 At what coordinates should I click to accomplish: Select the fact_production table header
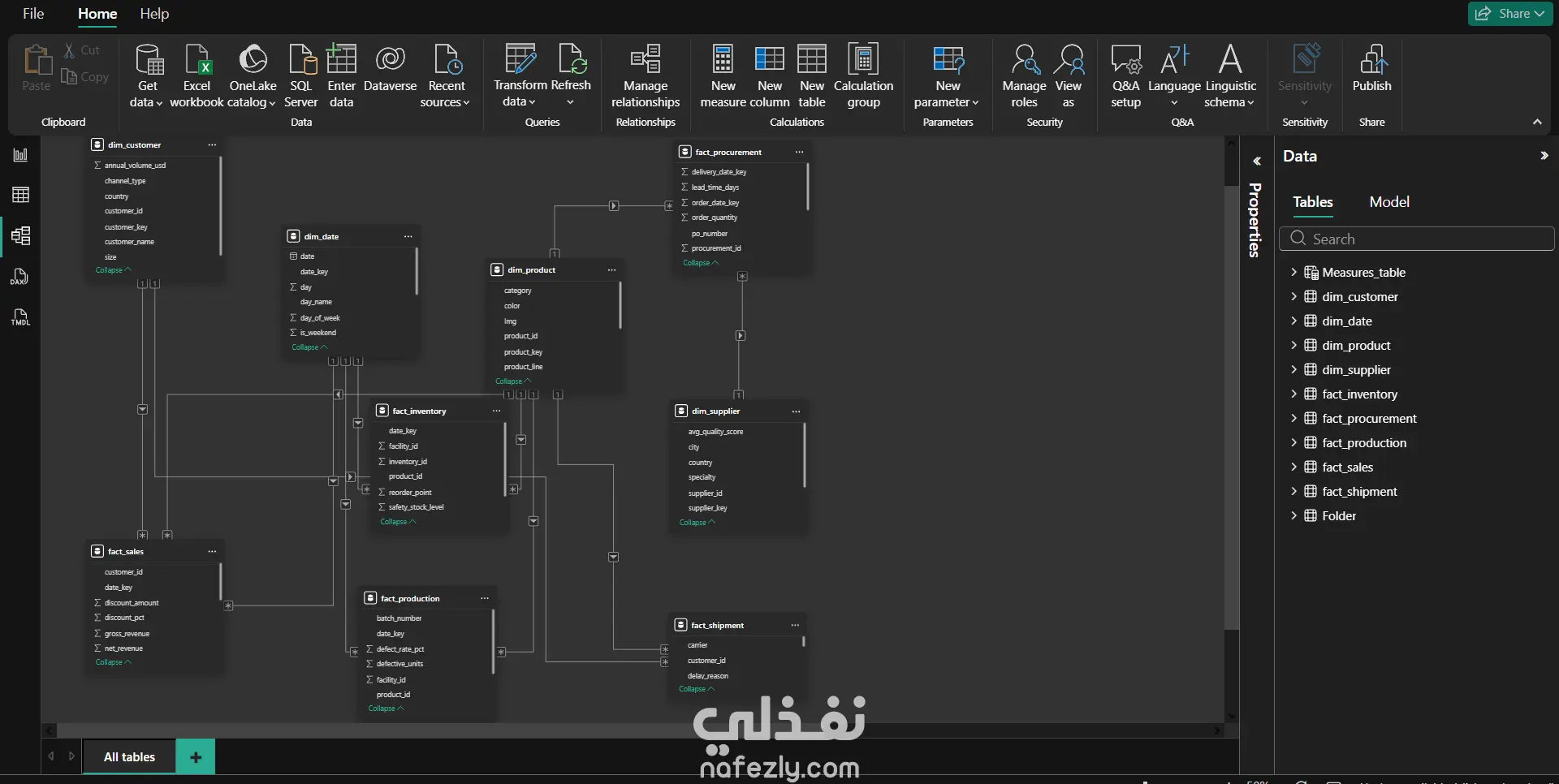pyautogui.click(x=427, y=598)
